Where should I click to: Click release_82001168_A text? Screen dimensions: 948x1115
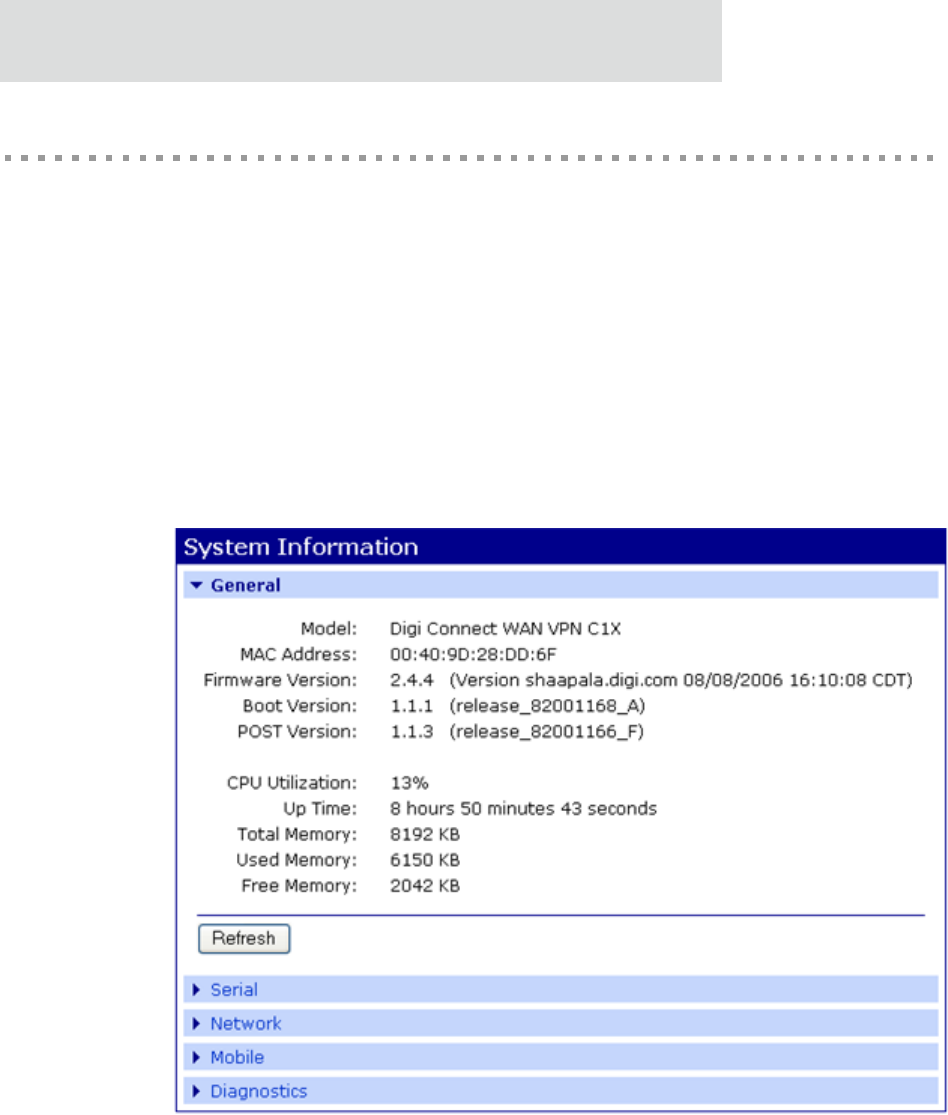click(x=548, y=706)
